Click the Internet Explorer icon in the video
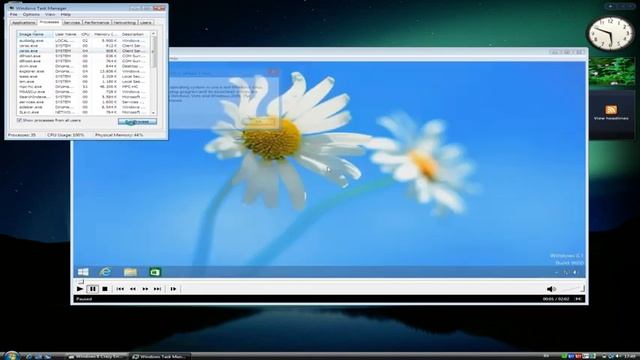The width and height of the screenshot is (640, 360). click(105, 272)
